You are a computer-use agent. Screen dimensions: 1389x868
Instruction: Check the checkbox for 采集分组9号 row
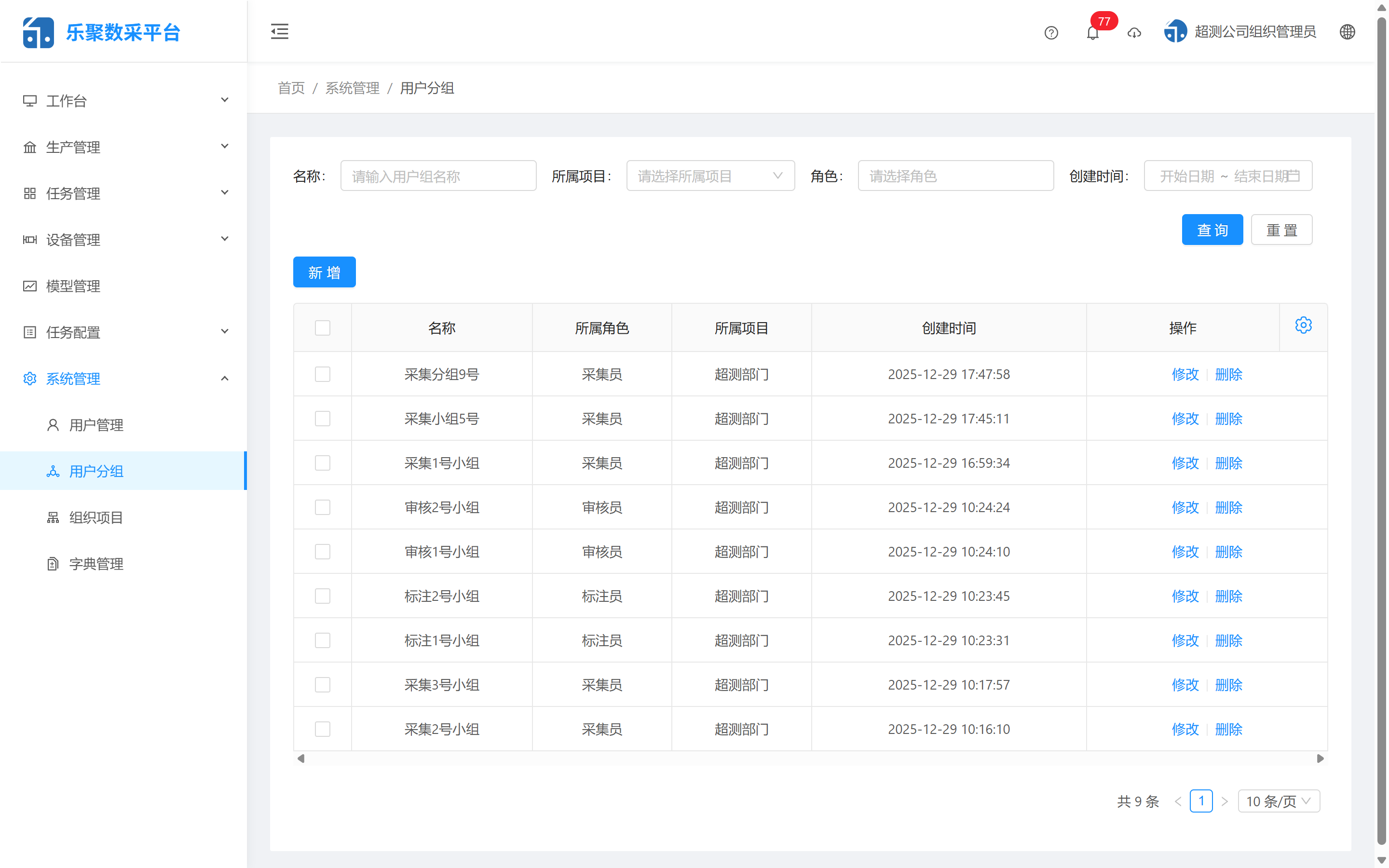click(323, 374)
